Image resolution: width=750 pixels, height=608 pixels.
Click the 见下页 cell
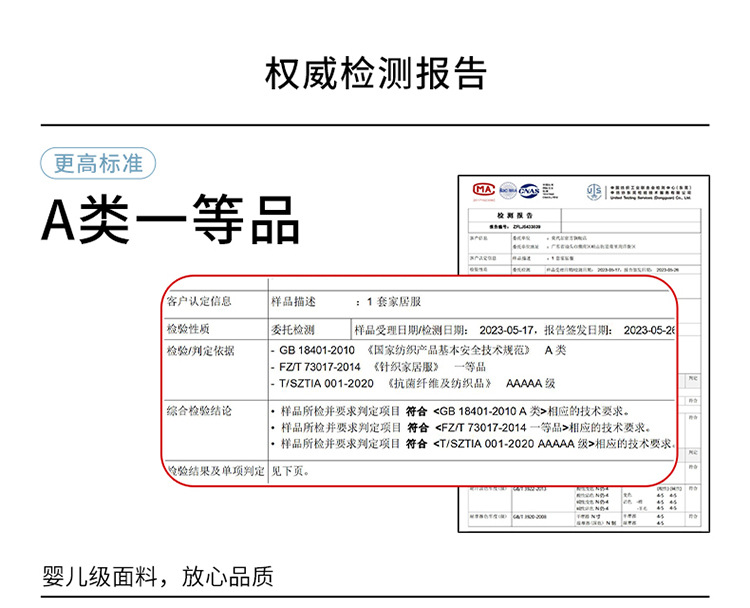pos(290,471)
